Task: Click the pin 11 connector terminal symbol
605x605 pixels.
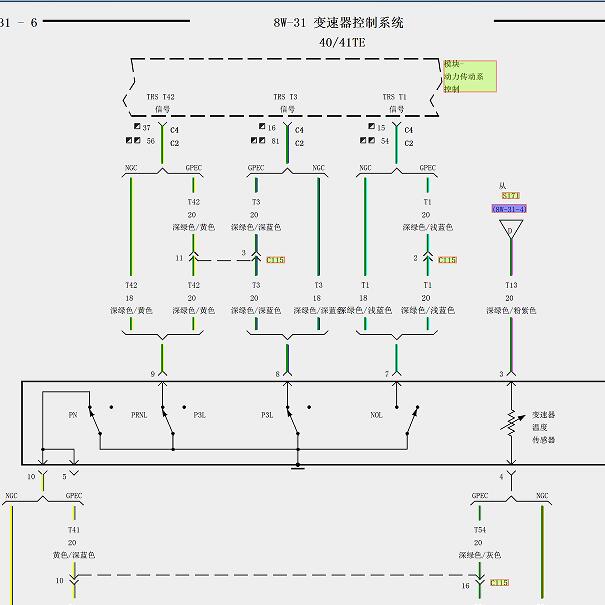Action: point(193,258)
